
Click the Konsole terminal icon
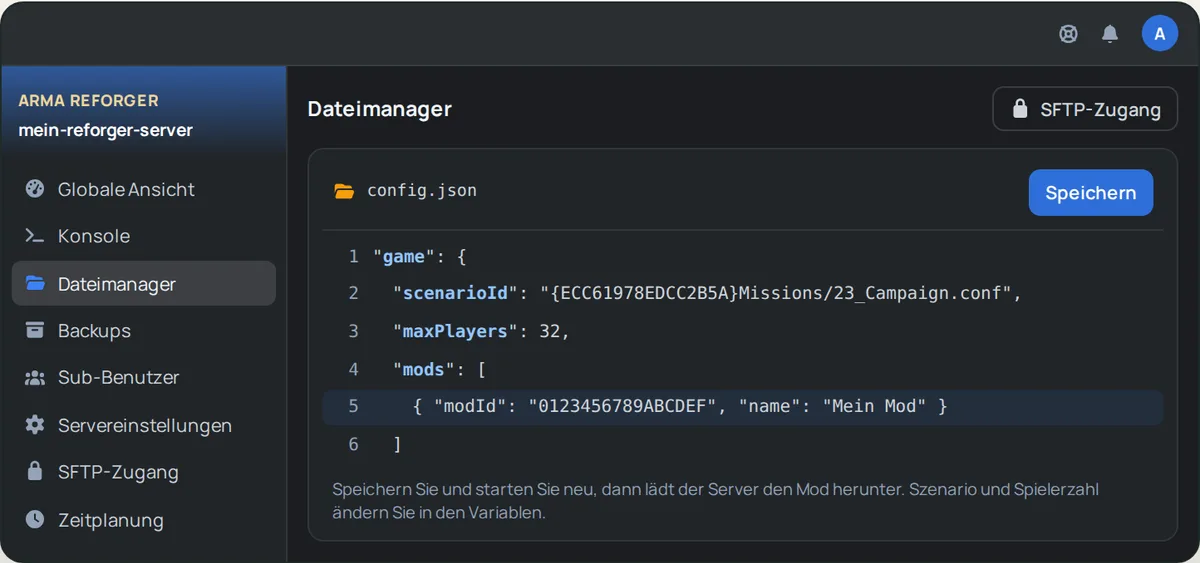point(35,236)
